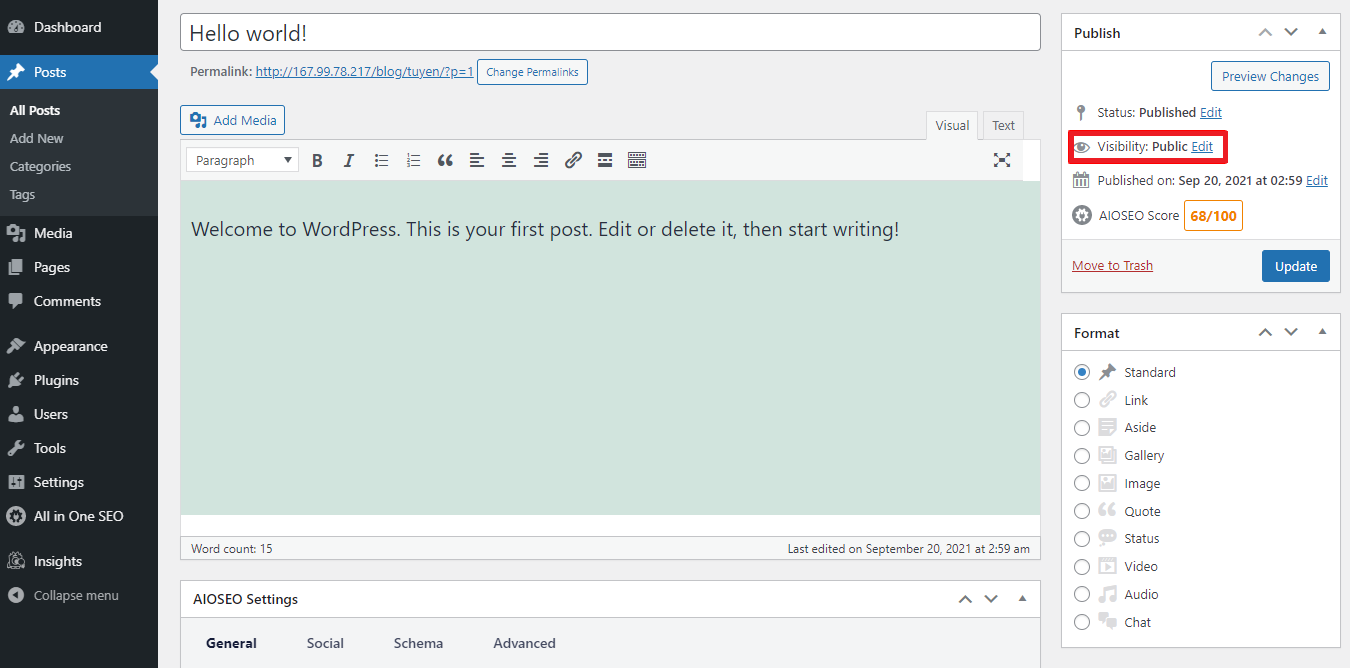Move Publish box down
The image size is (1350, 668).
pos(1291,32)
